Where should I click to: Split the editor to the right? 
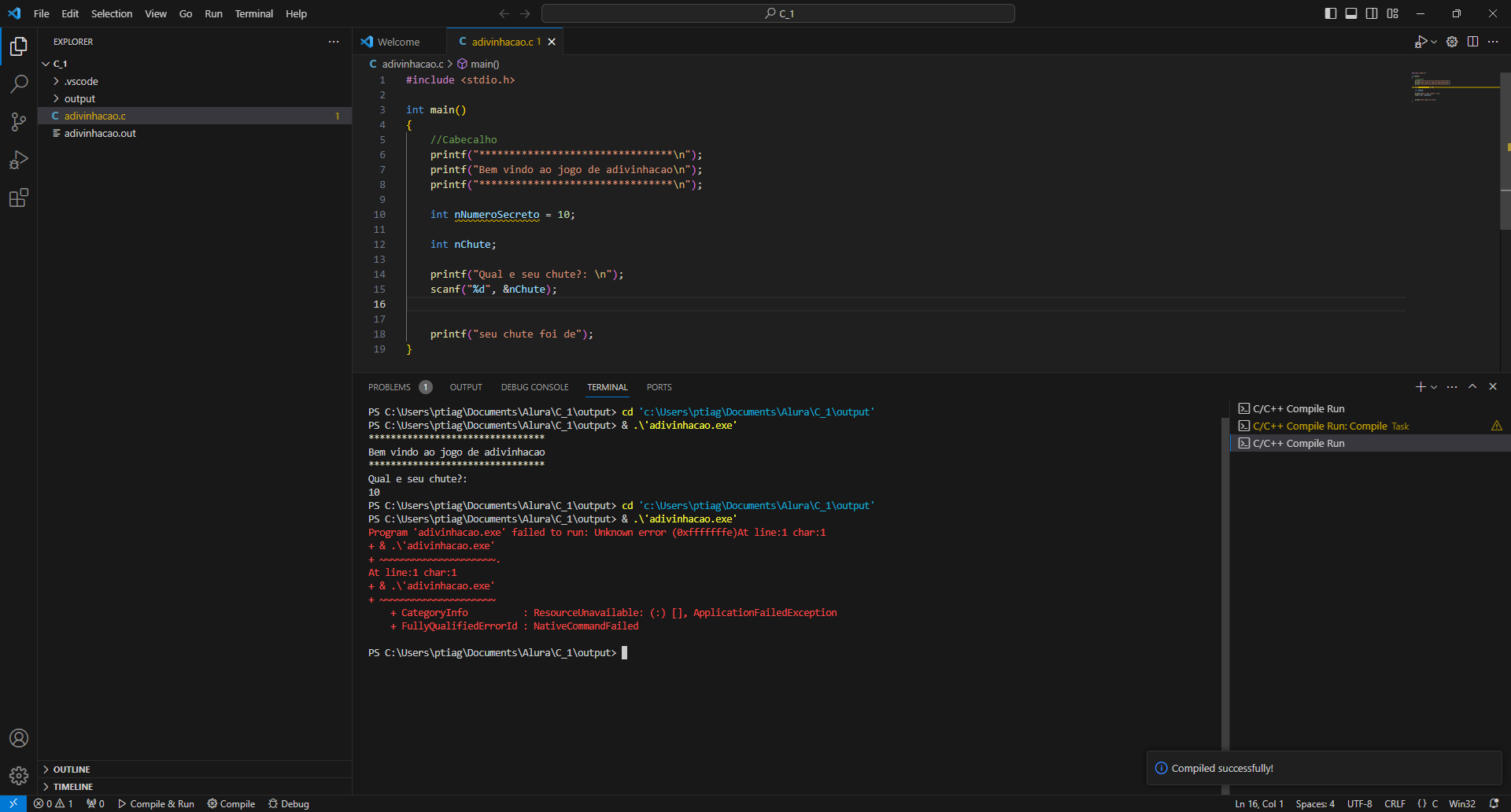tap(1472, 42)
